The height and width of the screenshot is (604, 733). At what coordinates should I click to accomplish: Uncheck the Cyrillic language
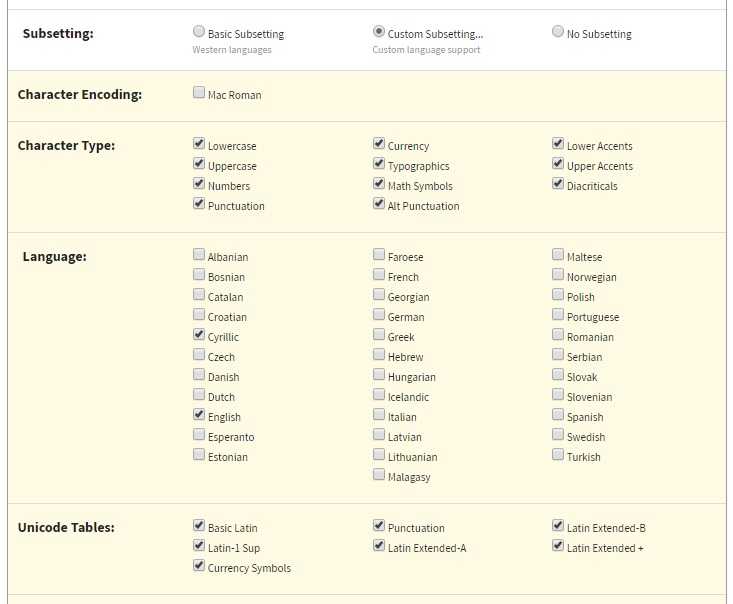tap(199, 334)
